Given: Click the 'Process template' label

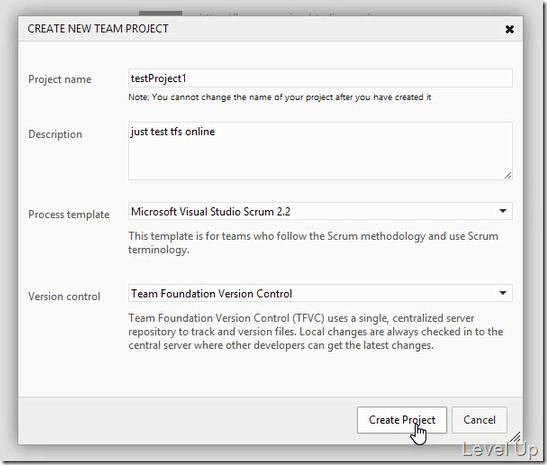Looking at the screenshot, I should tap(69, 214).
